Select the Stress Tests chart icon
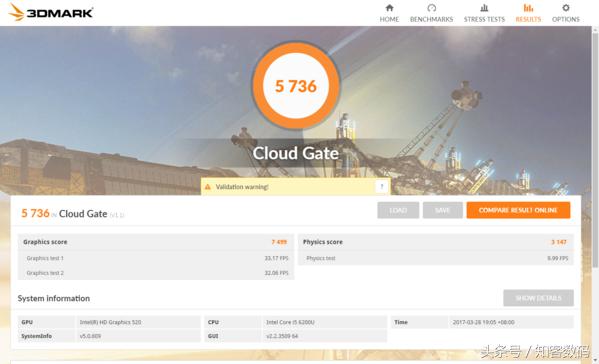Image resolution: width=599 pixels, height=364 pixels. (484, 8)
